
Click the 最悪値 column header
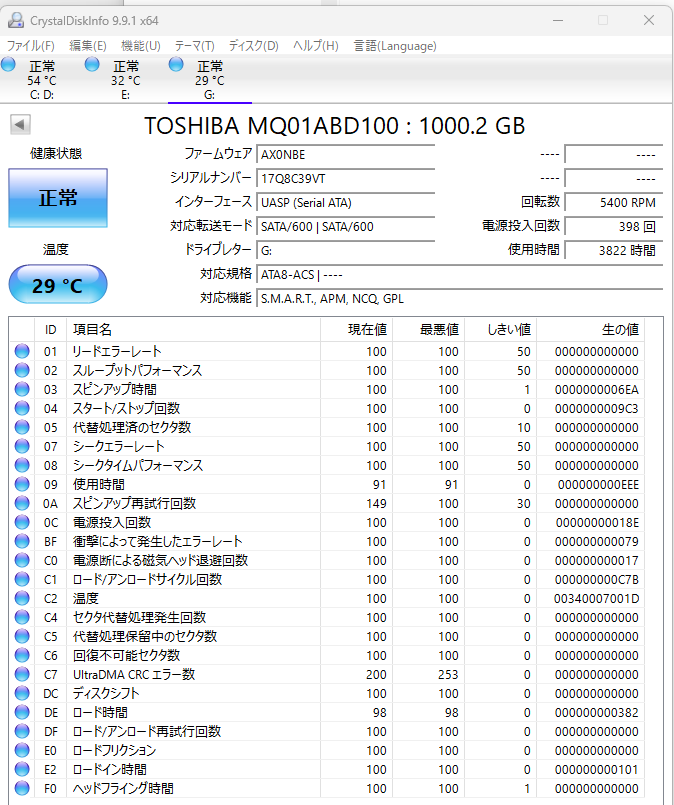pyautogui.click(x=429, y=330)
